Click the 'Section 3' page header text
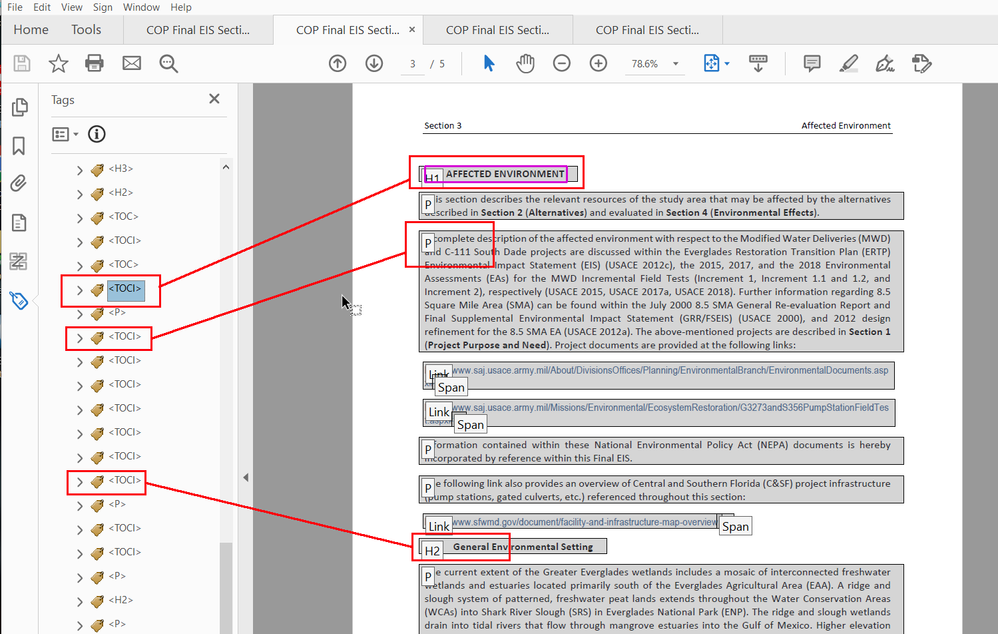This screenshot has width=998, height=634. coord(443,125)
